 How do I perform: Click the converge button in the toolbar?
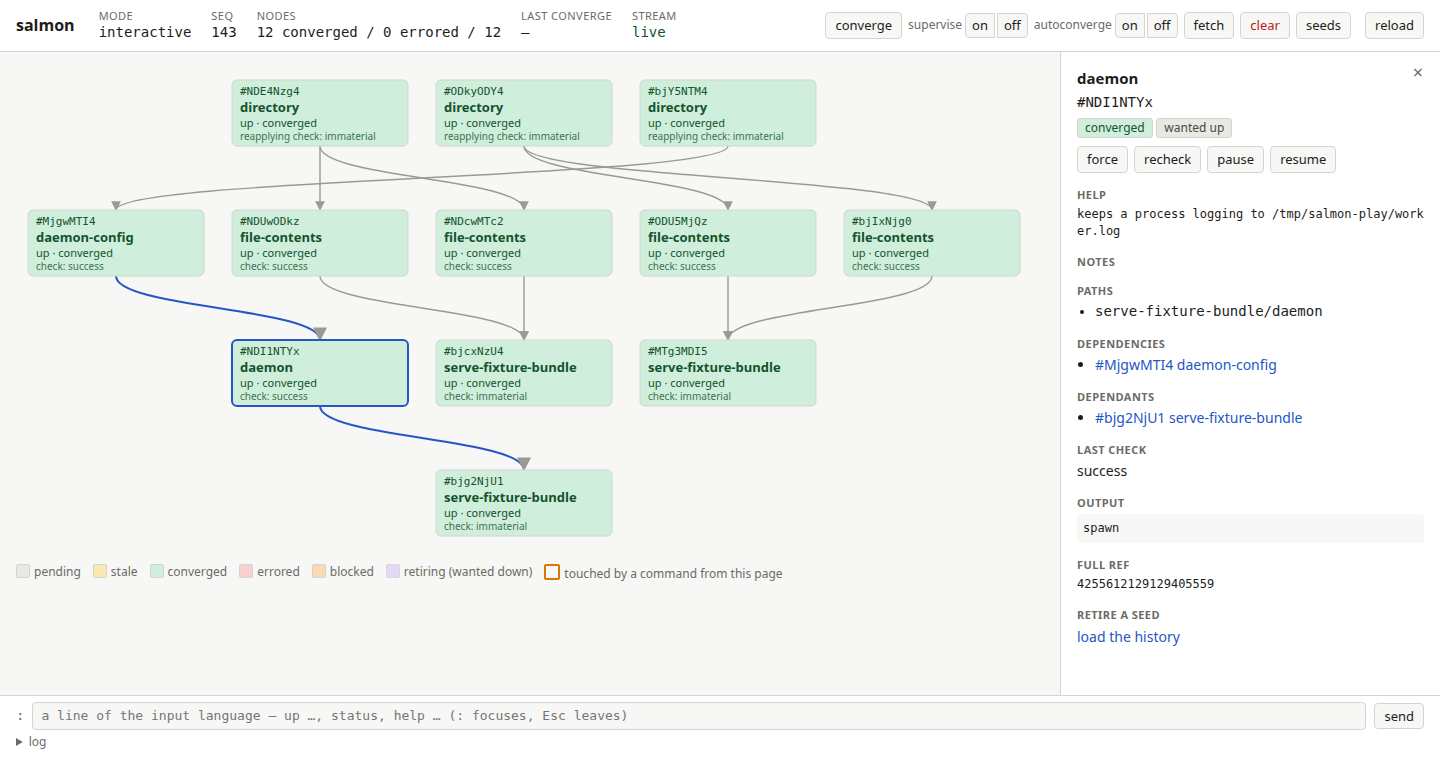(863, 25)
